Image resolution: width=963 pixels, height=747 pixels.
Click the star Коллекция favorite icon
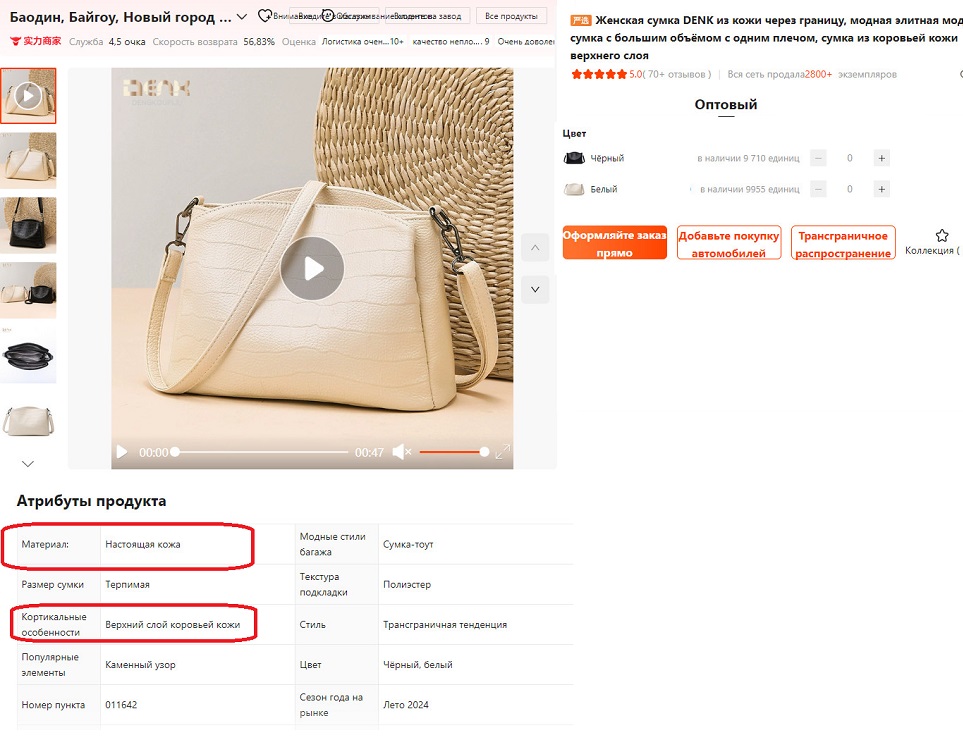(941, 236)
